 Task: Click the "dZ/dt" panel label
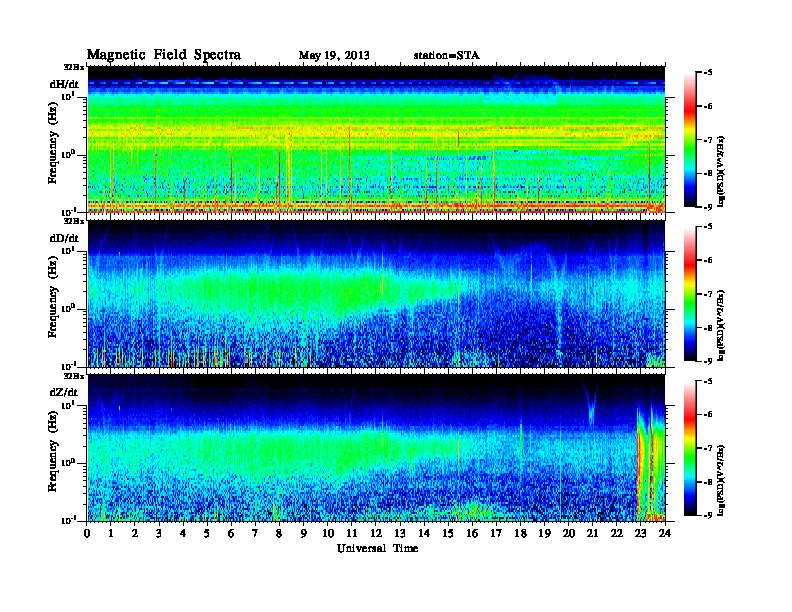coord(64,392)
